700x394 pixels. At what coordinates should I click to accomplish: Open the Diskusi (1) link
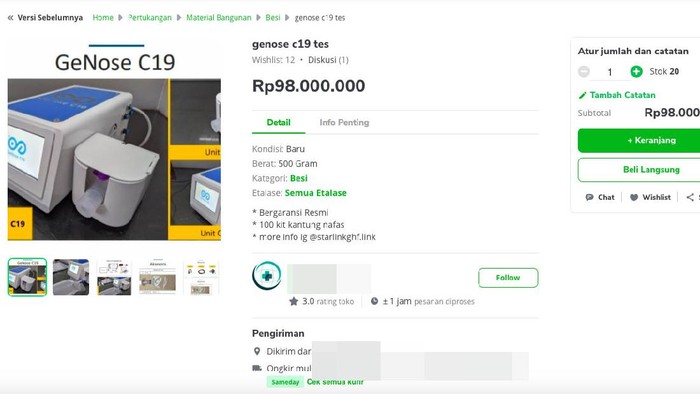coord(328,60)
